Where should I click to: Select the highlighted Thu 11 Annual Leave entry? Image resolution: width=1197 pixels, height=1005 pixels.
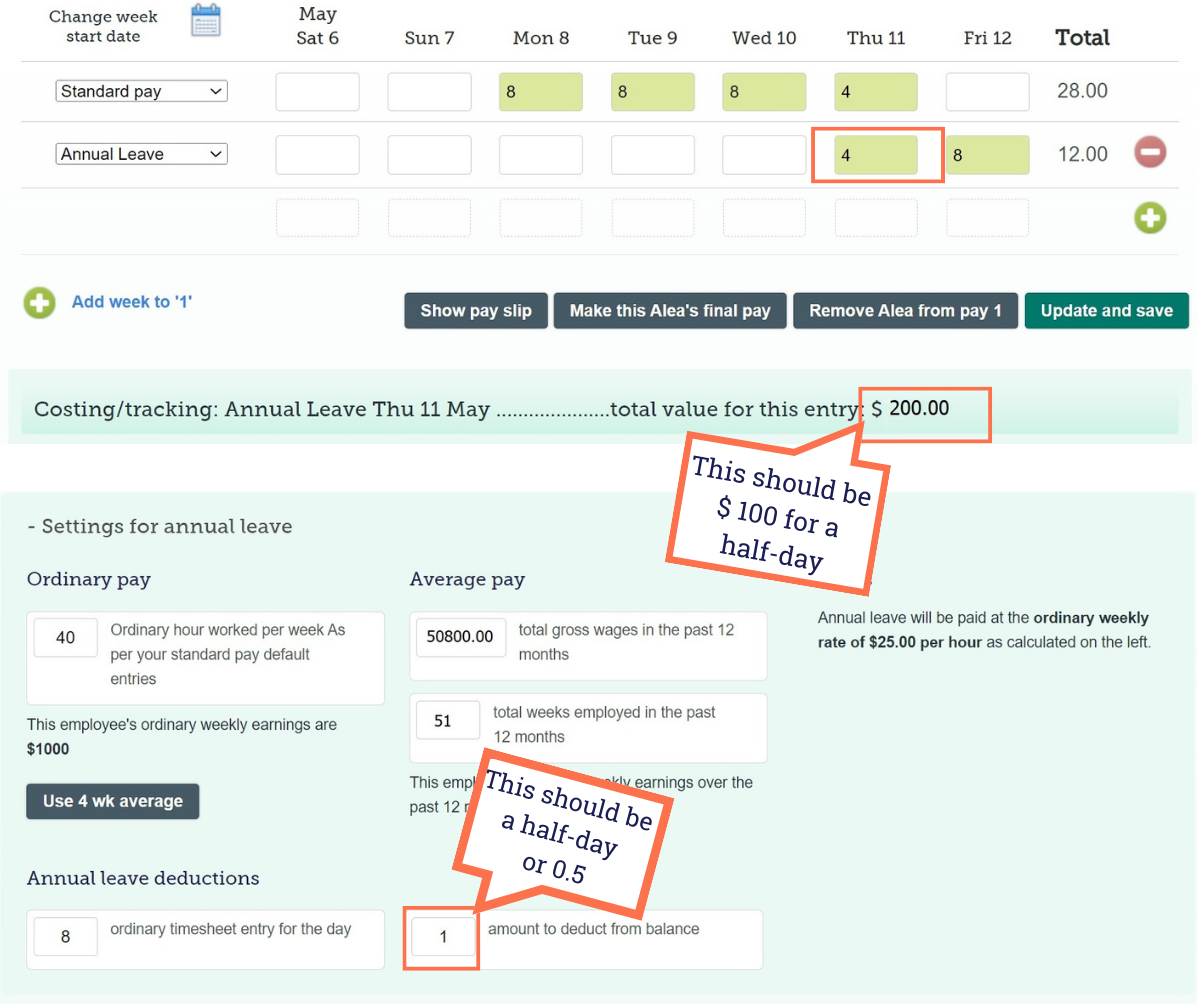876,155
